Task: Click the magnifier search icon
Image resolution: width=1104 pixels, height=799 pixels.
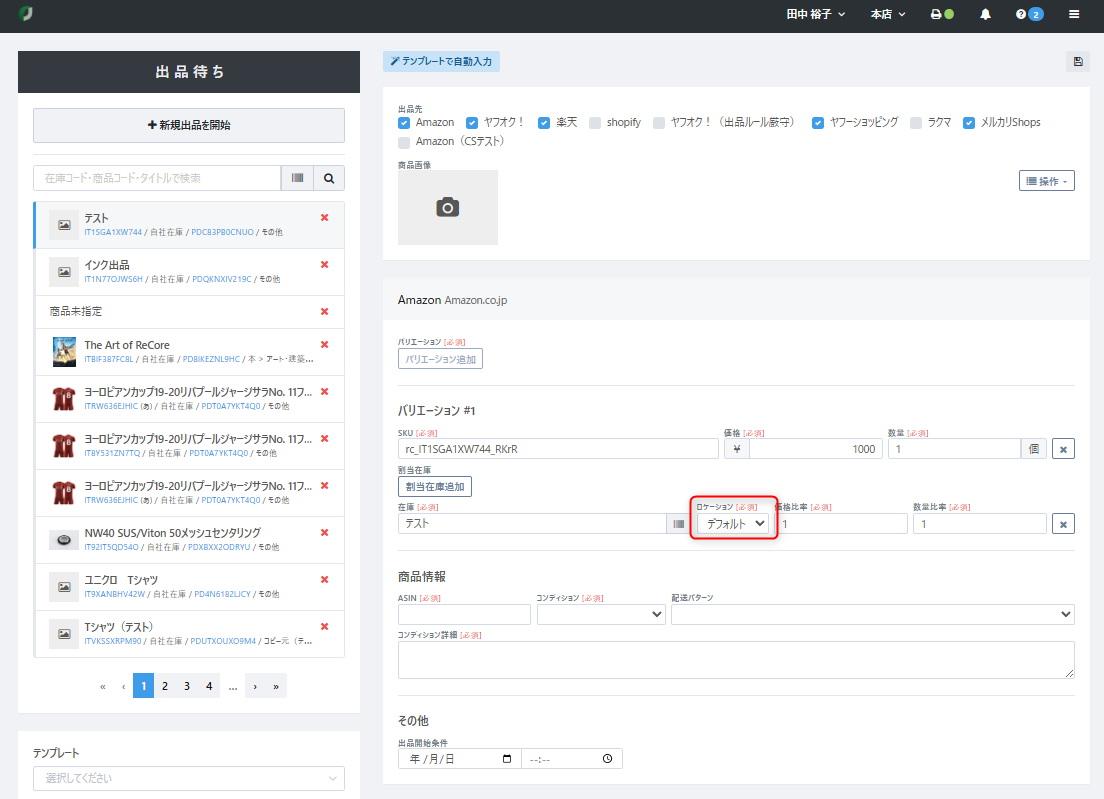Action: (x=329, y=178)
